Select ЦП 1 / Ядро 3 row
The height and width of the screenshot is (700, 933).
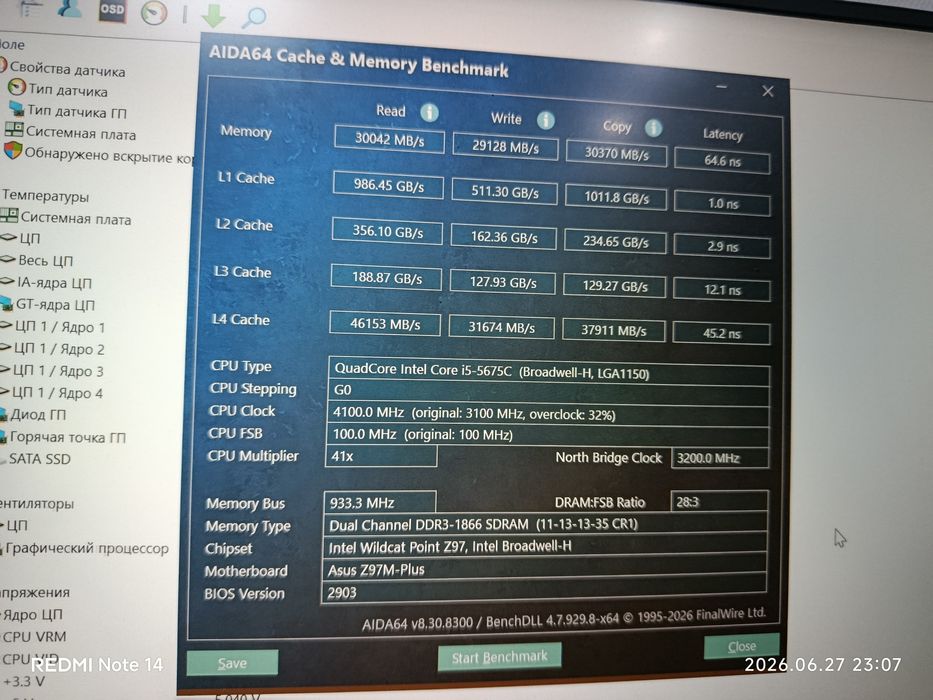point(58,371)
